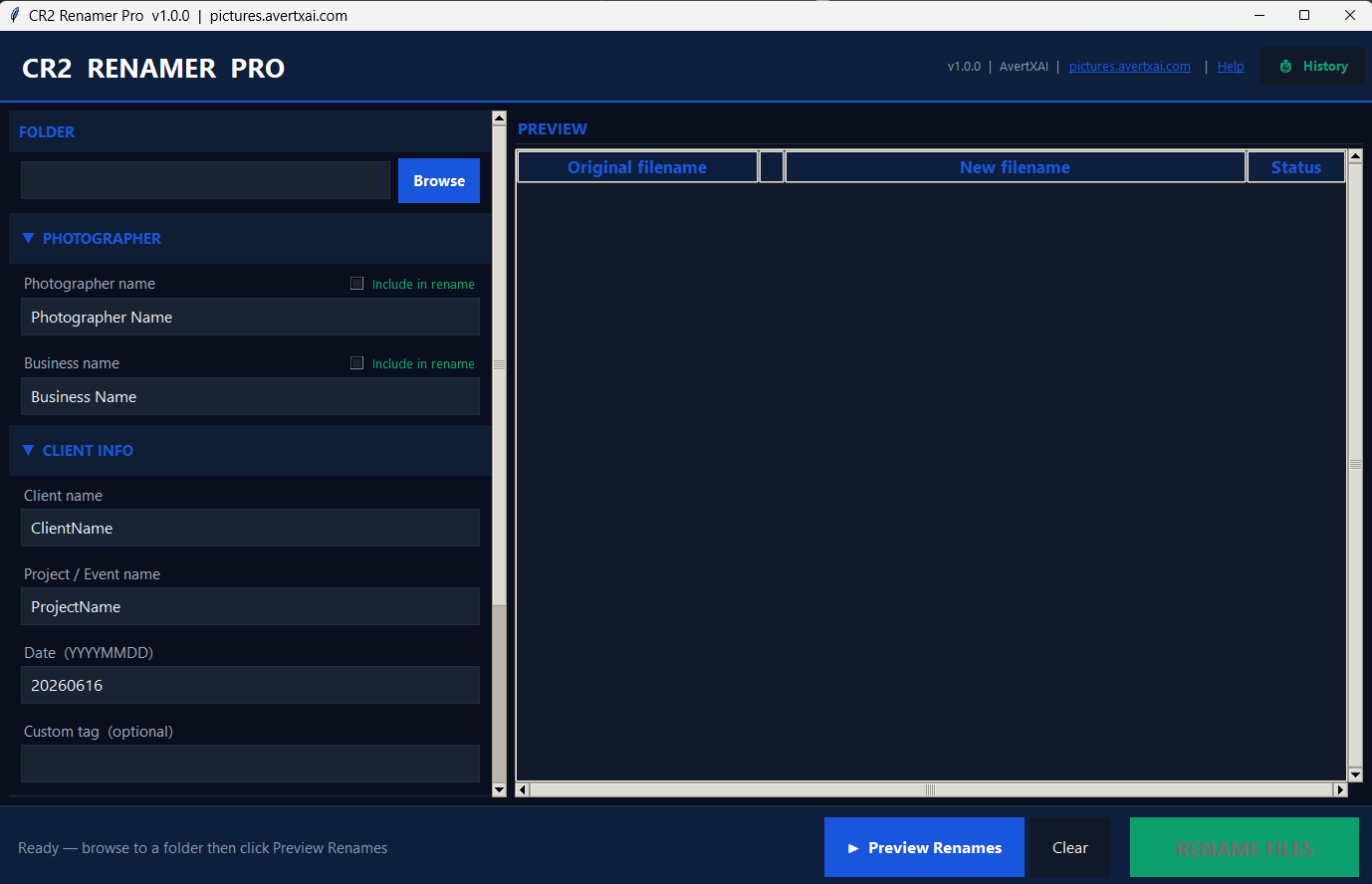Click the New filename column header
The image size is (1372, 884).
point(1015,167)
